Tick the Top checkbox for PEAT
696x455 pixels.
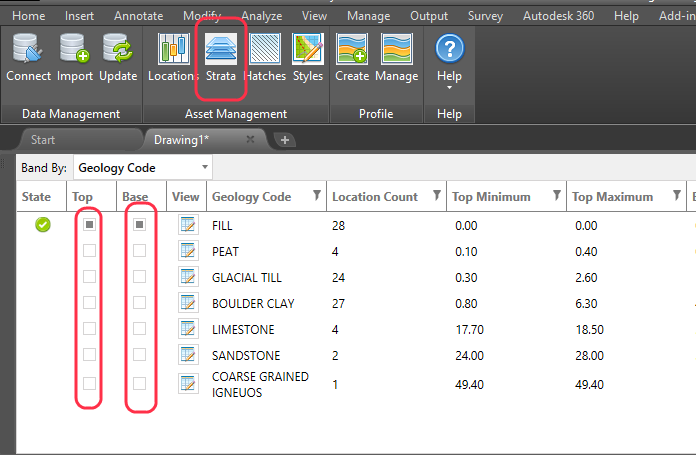coord(90,251)
